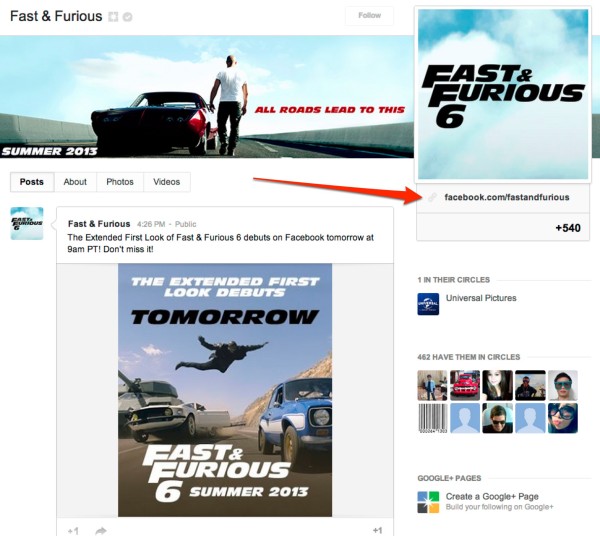The height and width of the screenshot is (536, 600).
Task: Click the share arrow icon under the post
Action: click(x=101, y=531)
